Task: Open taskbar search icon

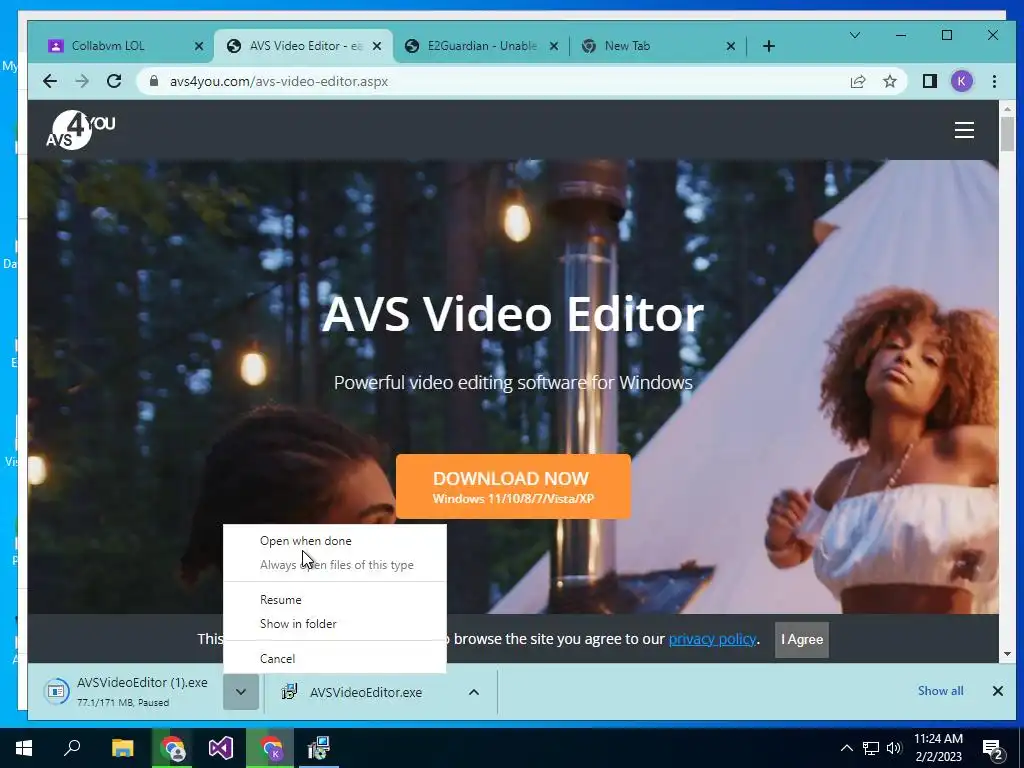Action: pos(72,748)
